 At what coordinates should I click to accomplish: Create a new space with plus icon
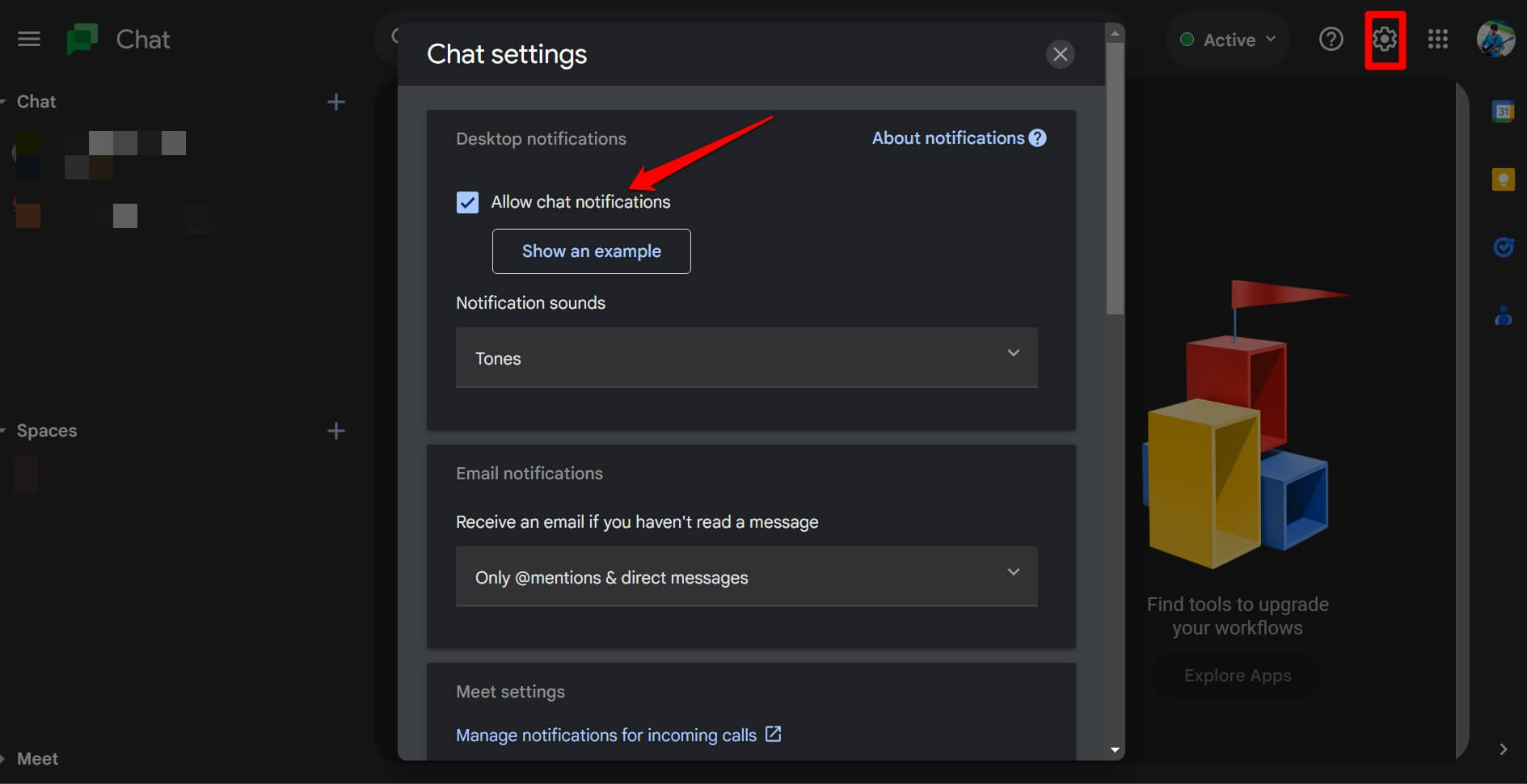[336, 431]
